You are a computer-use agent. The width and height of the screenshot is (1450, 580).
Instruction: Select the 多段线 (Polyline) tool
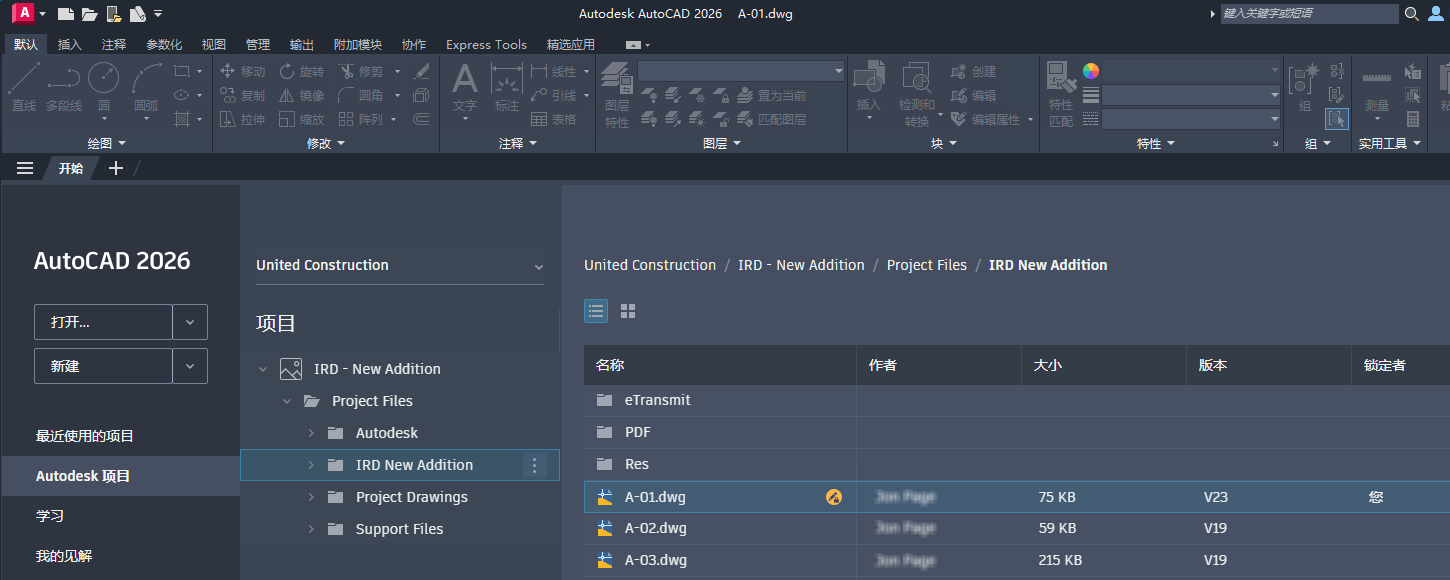pos(64,87)
